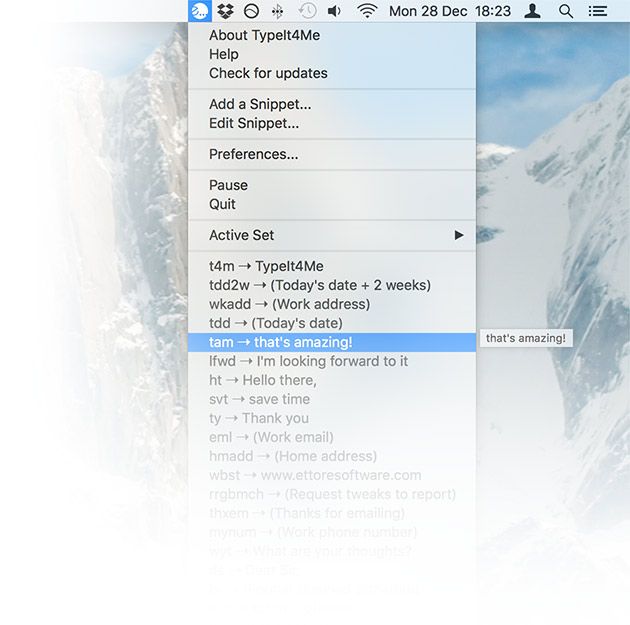Open the Wi-Fi status icon
This screenshot has width=630, height=625.
pos(367,11)
